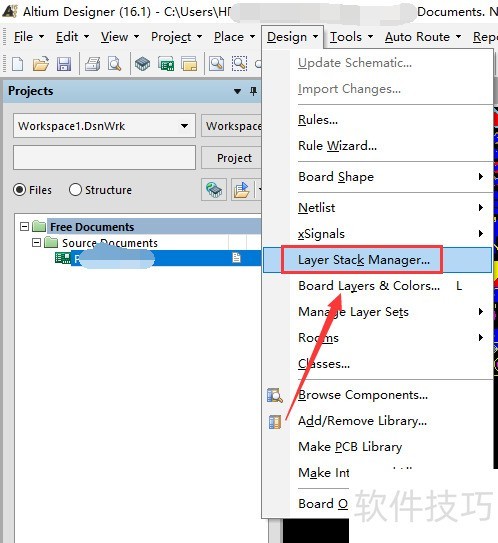Open the Auto Route menu

tap(423, 37)
